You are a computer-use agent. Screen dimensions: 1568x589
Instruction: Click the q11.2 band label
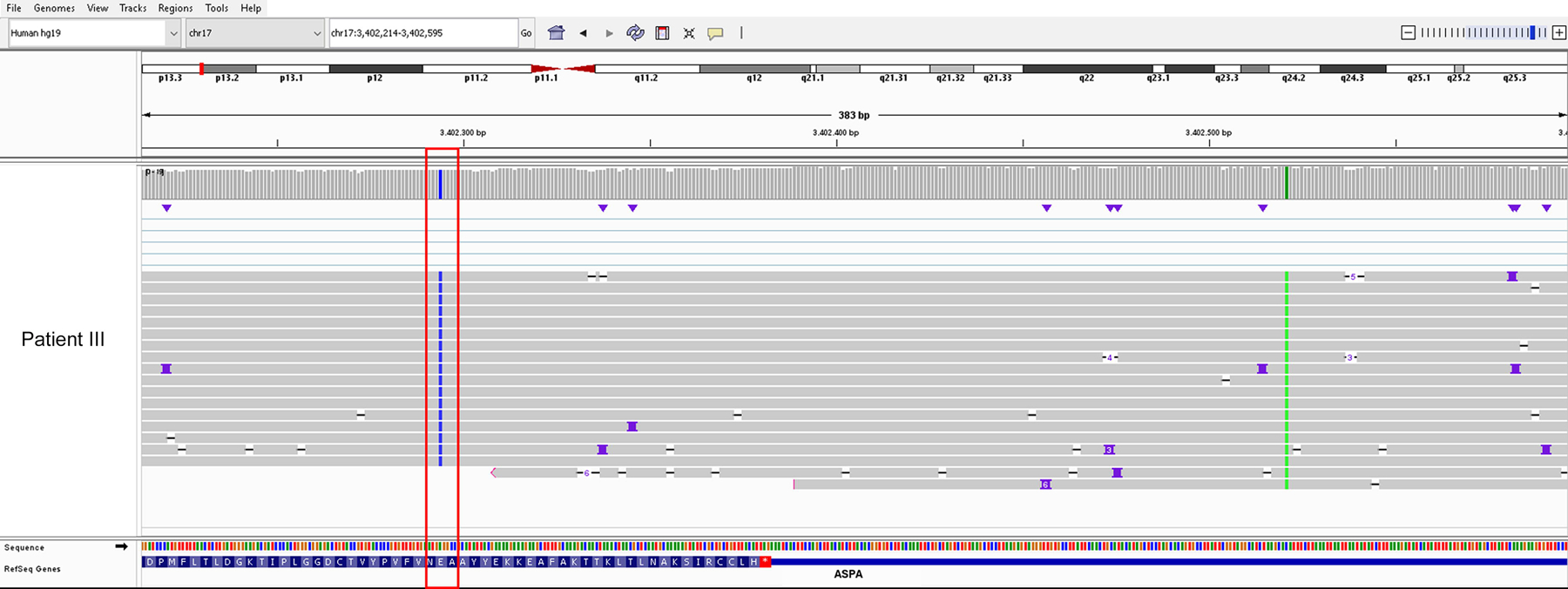645,78
